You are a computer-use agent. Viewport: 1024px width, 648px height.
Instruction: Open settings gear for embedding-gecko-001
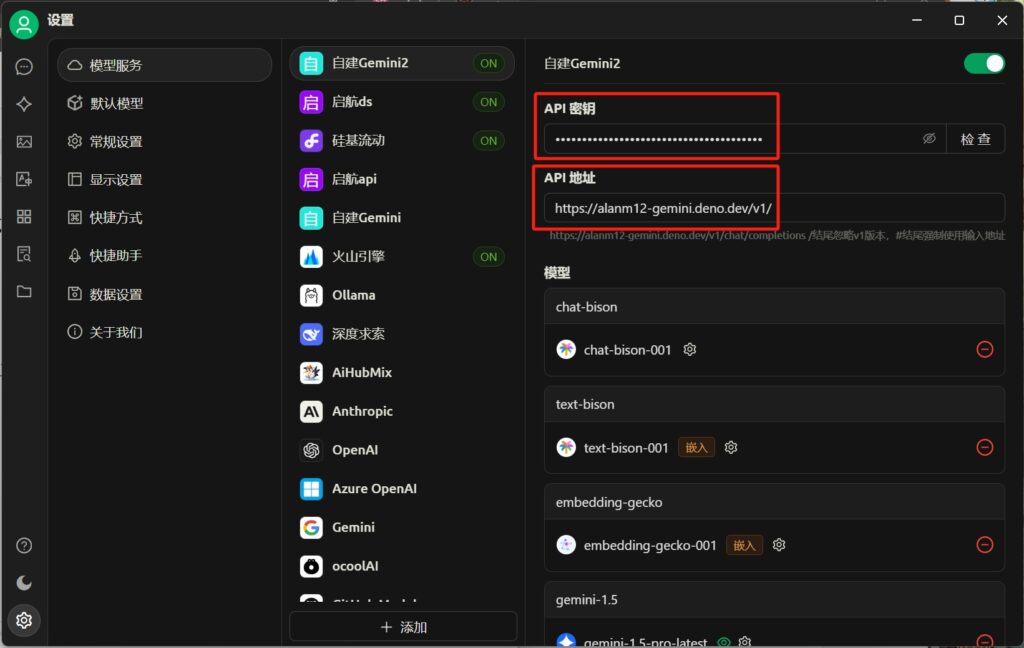779,545
